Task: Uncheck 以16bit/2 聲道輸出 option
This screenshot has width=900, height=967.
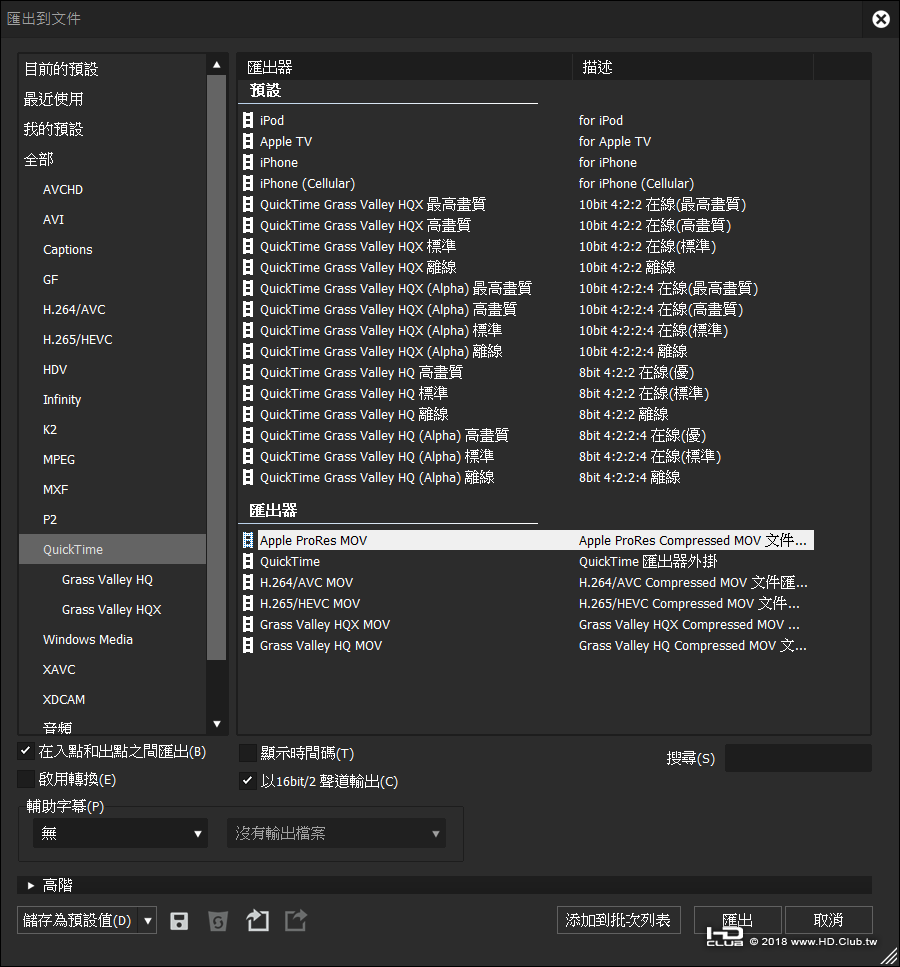Action: click(x=247, y=781)
